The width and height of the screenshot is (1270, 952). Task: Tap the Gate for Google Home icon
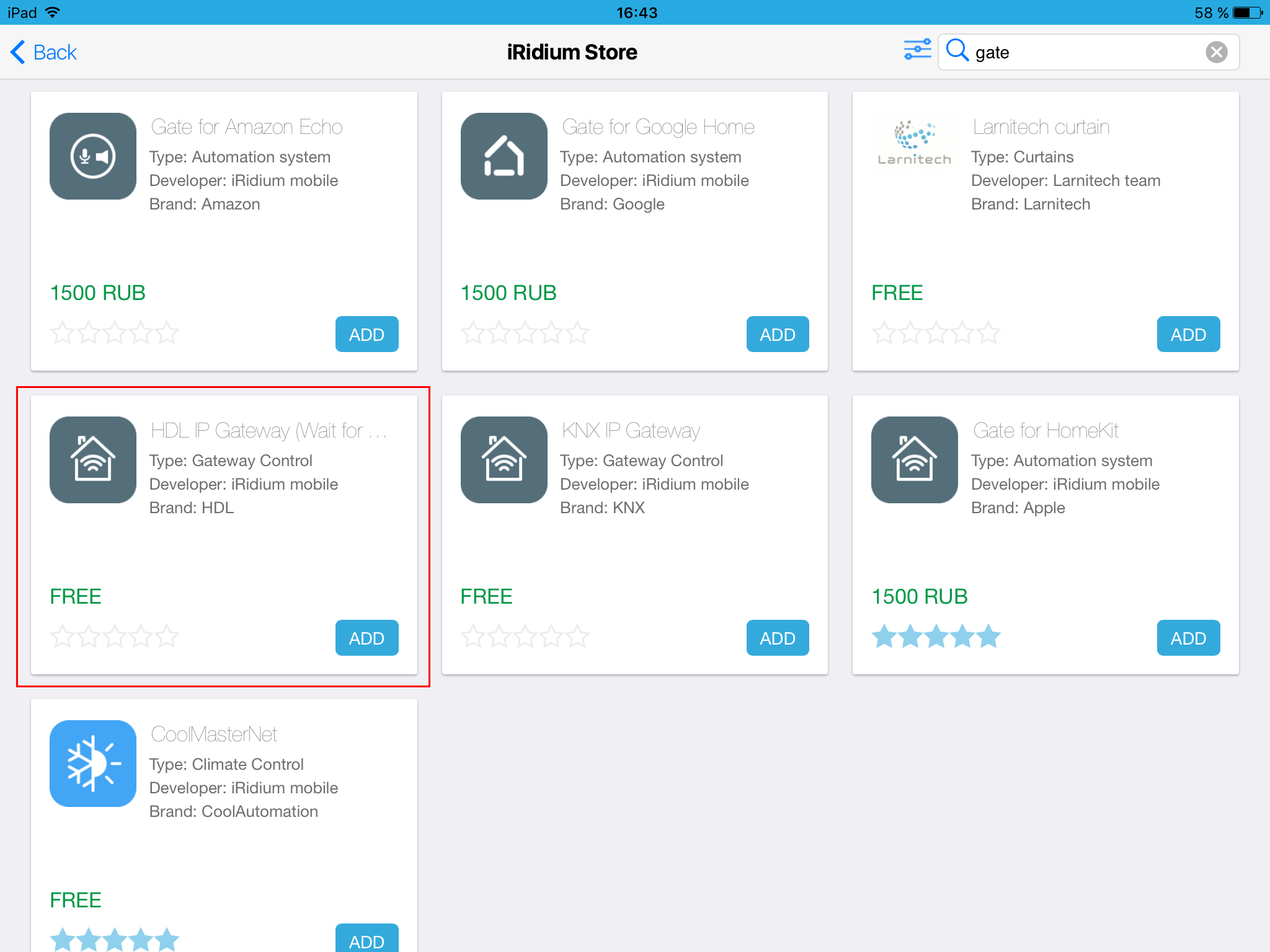[x=504, y=156]
